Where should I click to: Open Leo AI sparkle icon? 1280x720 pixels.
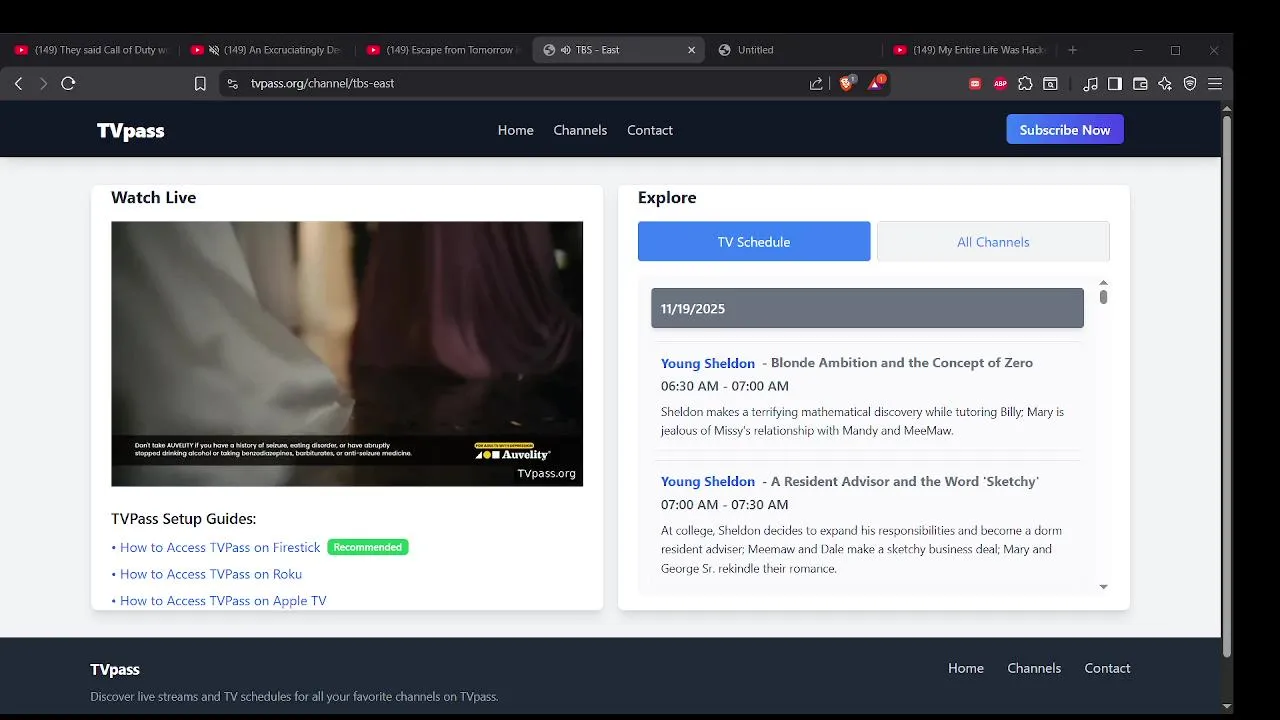pyautogui.click(x=1165, y=84)
